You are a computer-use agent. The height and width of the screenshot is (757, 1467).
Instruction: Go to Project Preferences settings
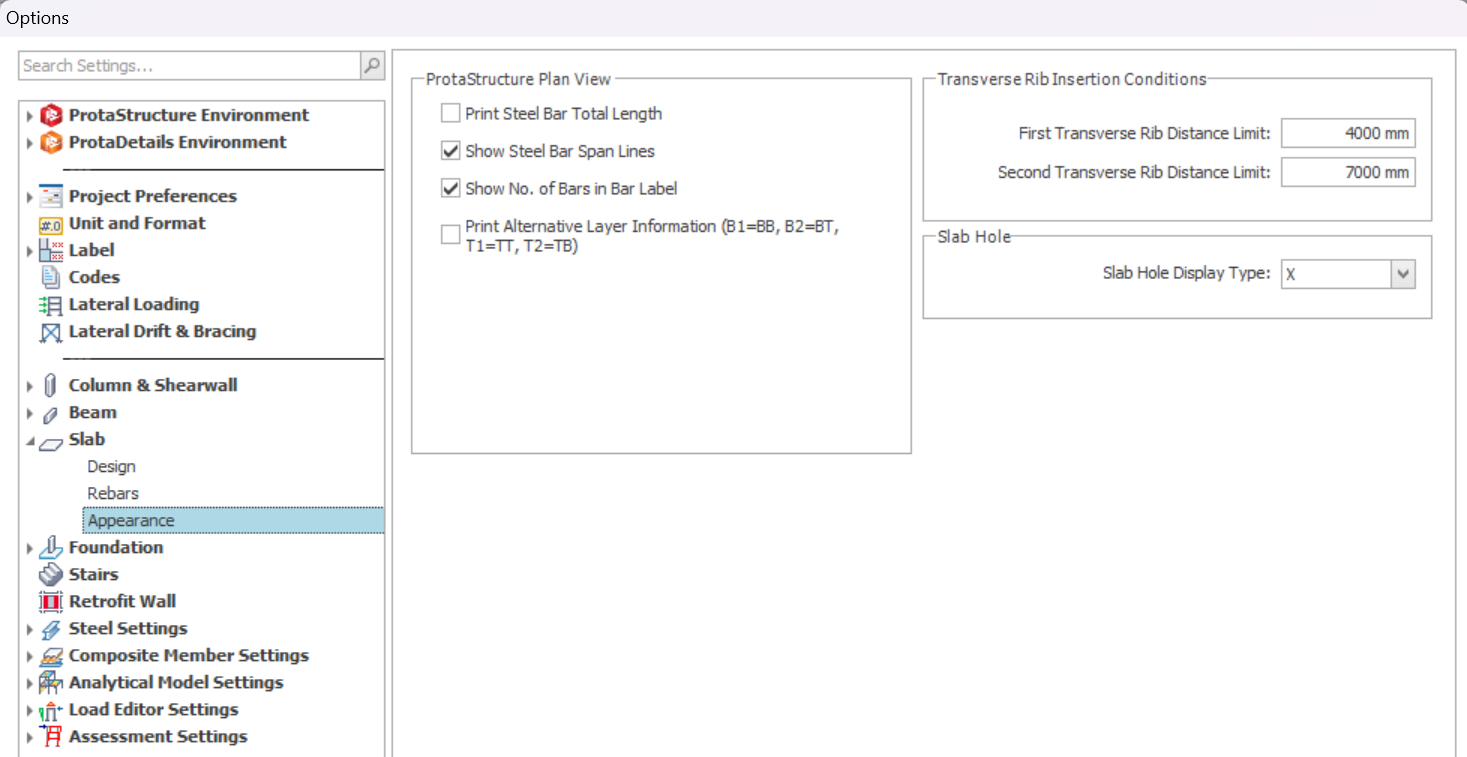point(152,197)
